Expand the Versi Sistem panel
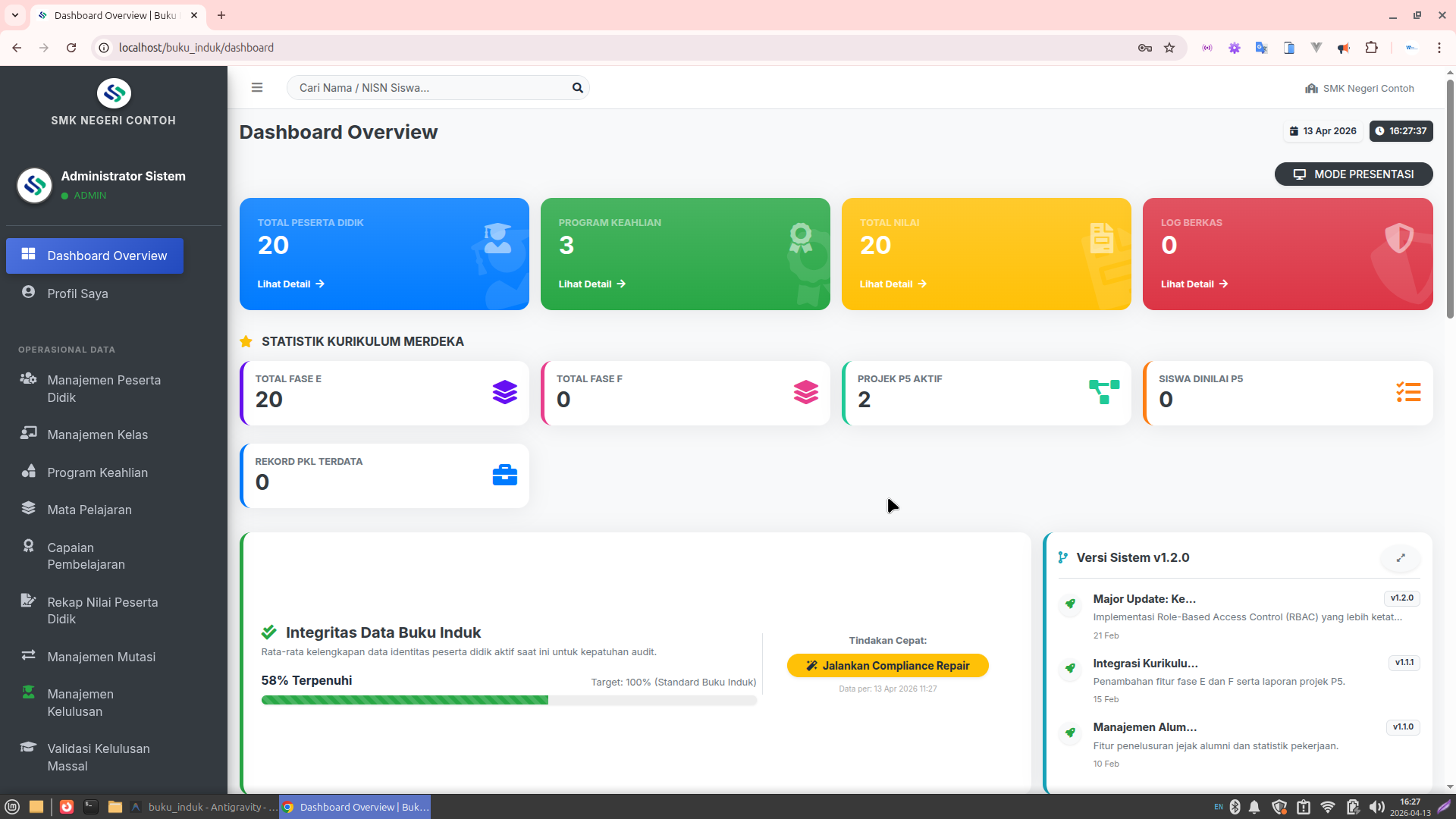1456x819 pixels. click(x=1401, y=558)
